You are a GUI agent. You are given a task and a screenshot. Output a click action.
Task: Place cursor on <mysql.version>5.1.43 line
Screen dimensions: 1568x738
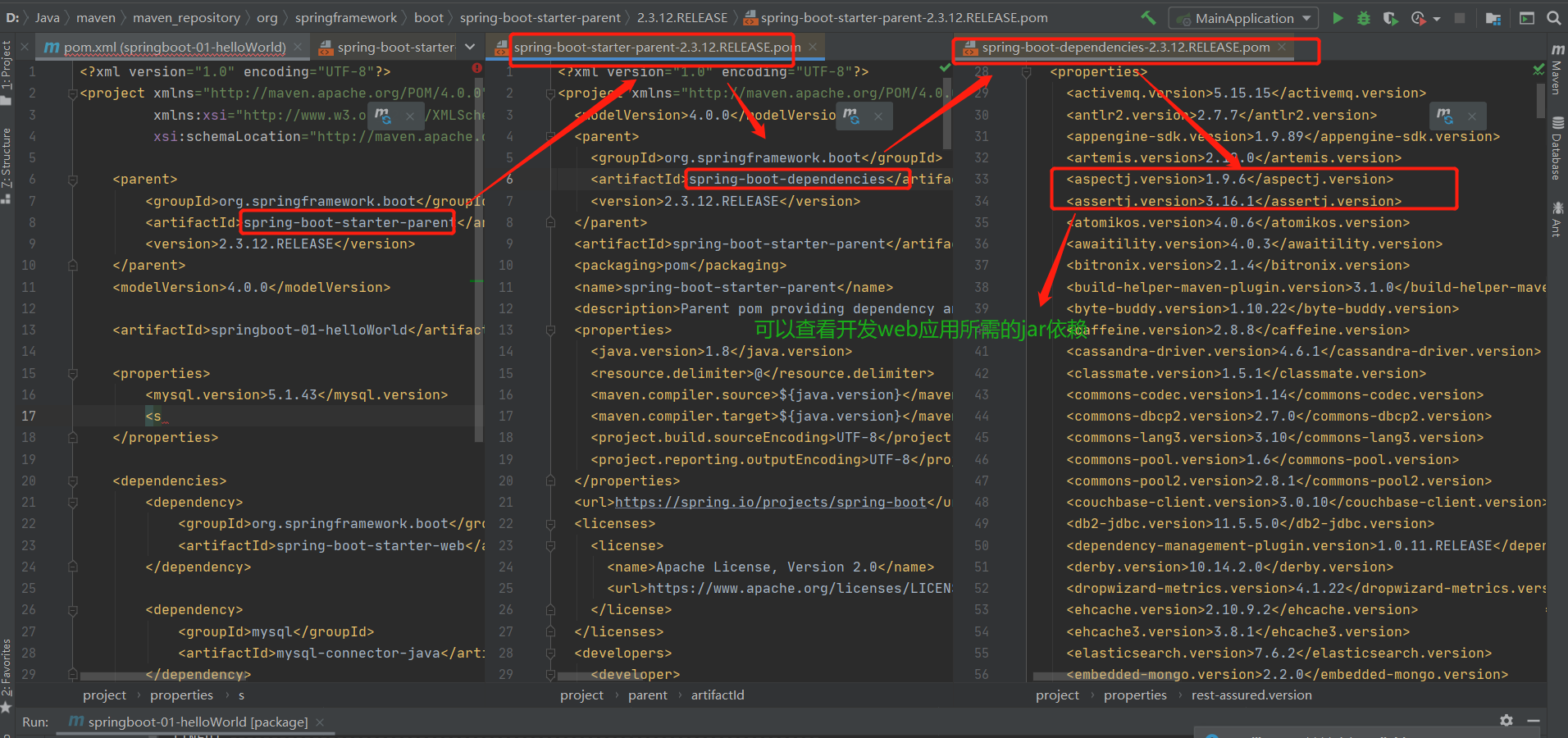296,395
